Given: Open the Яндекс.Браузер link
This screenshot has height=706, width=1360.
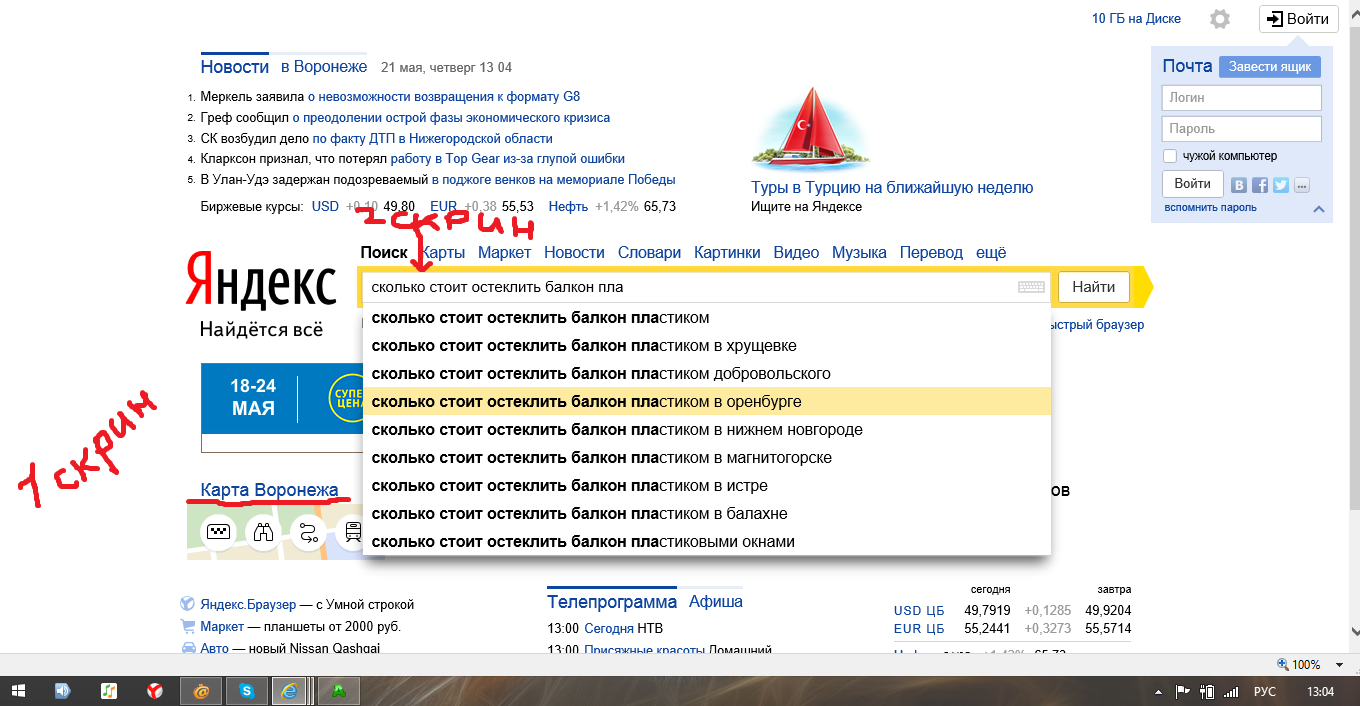Looking at the screenshot, I should [x=248, y=604].
